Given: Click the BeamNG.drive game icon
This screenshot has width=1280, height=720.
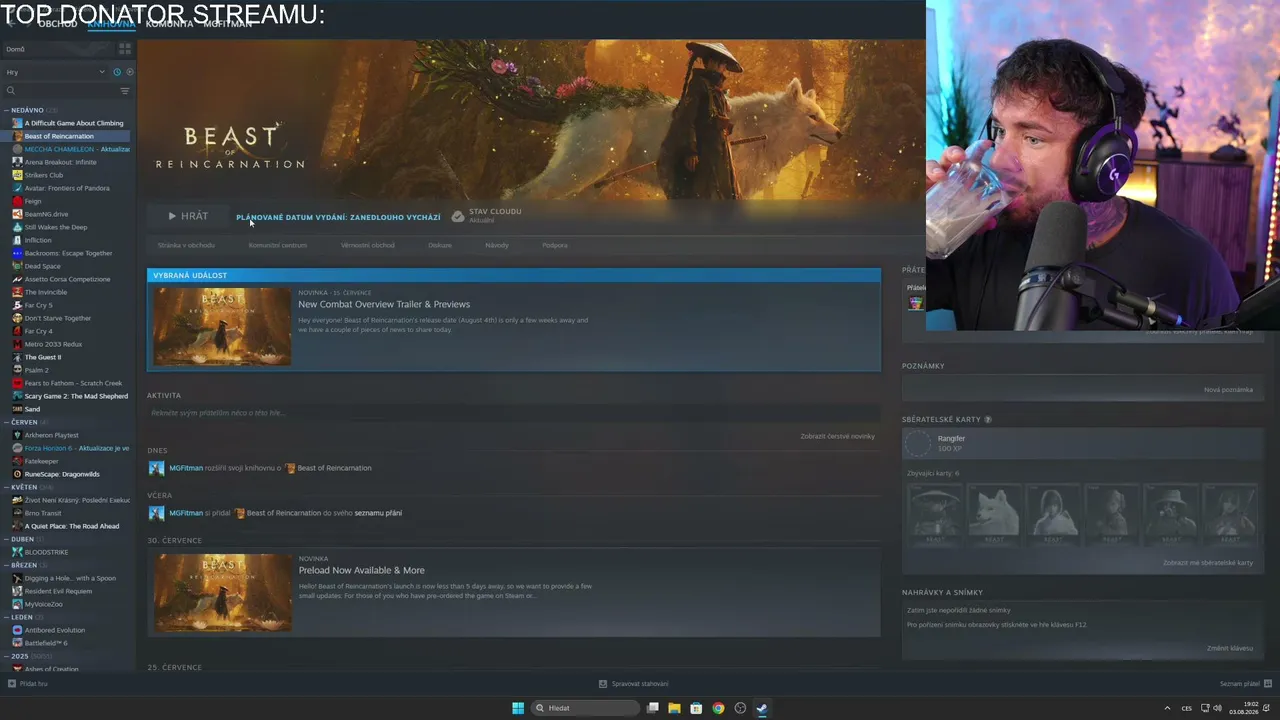Looking at the screenshot, I should tap(18, 214).
